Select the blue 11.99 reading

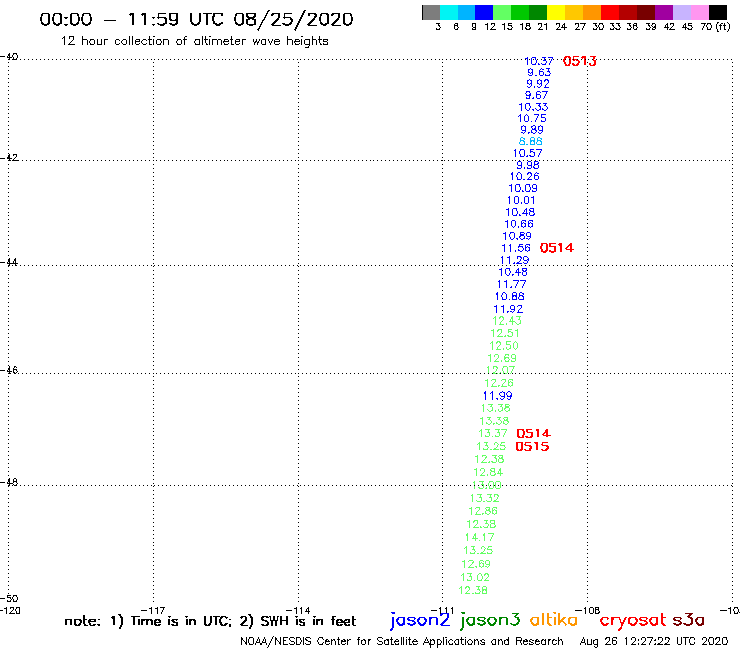click(497, 396)
